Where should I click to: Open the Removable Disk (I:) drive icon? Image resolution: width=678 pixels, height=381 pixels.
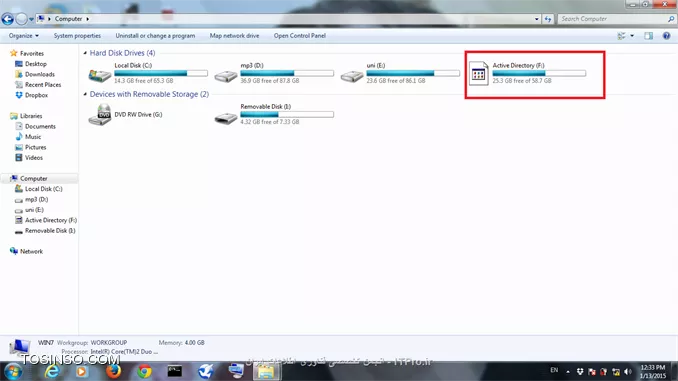(226, 118)
